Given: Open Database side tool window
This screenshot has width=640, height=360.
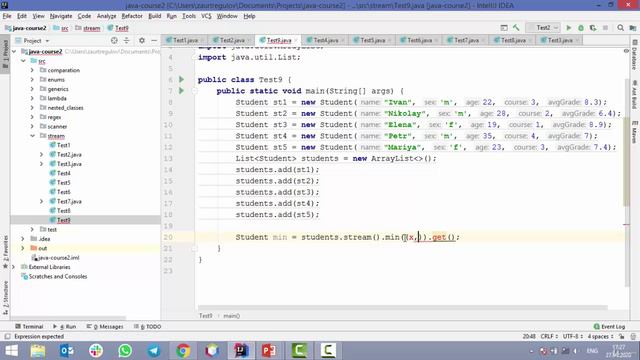Looking at the screenshot, I should [635, 54].
